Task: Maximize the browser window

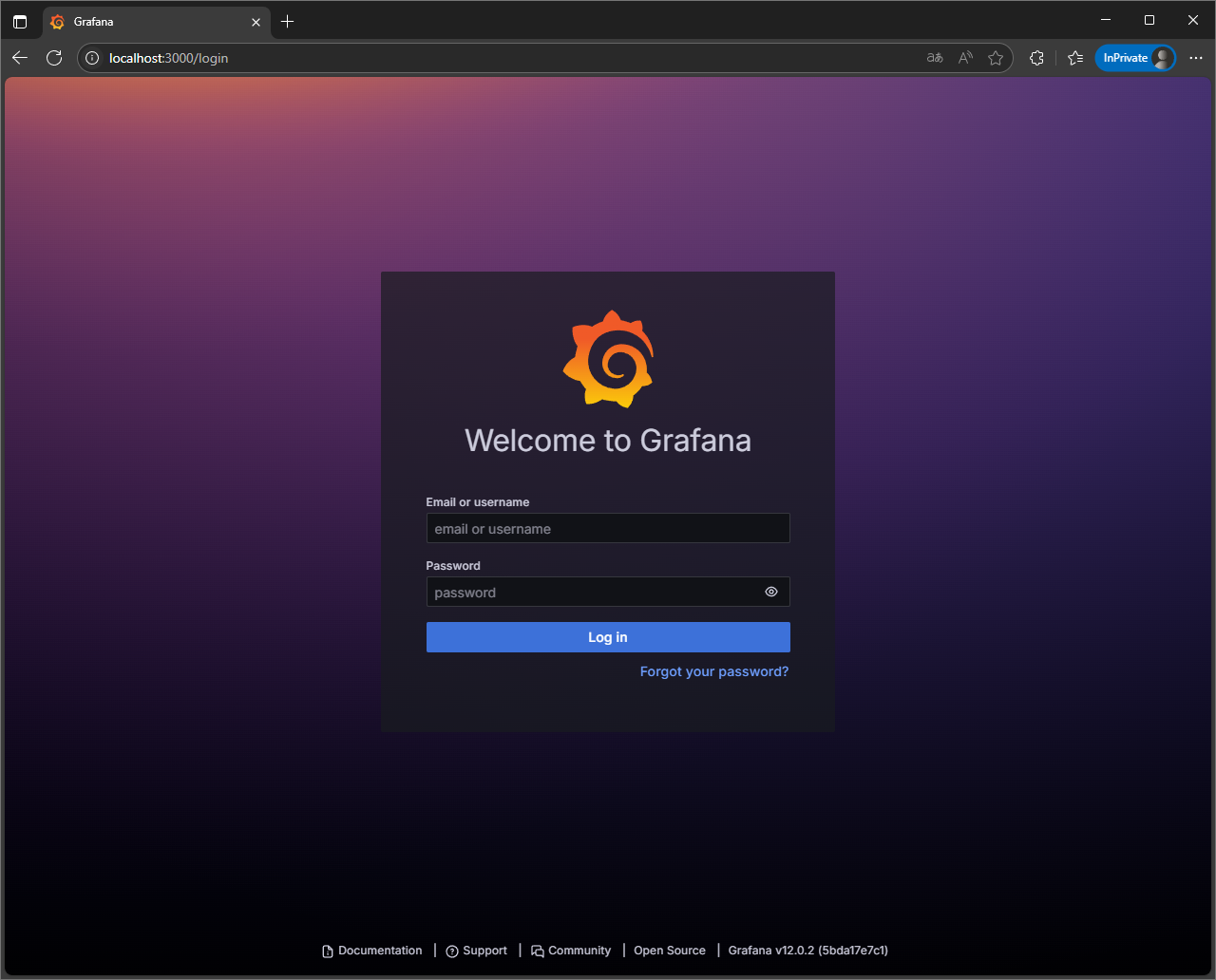Action: click(x=1149, y=20)
